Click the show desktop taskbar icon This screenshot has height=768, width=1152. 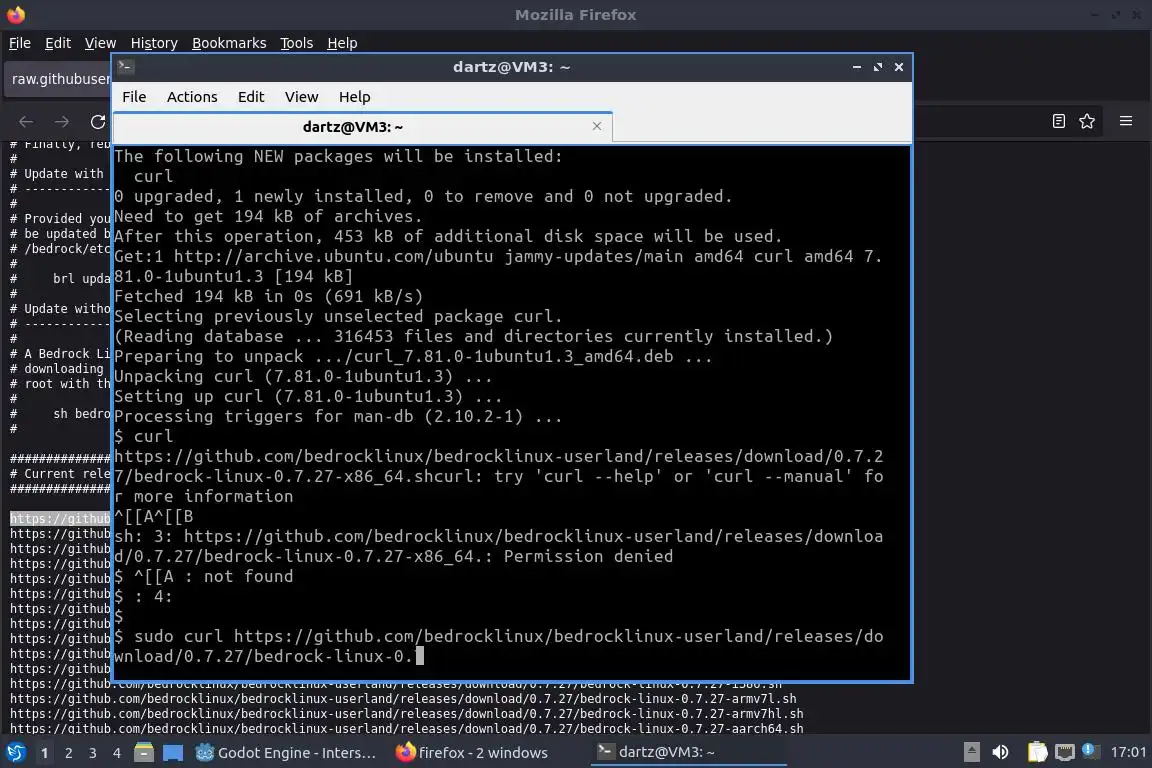point(173,753)
